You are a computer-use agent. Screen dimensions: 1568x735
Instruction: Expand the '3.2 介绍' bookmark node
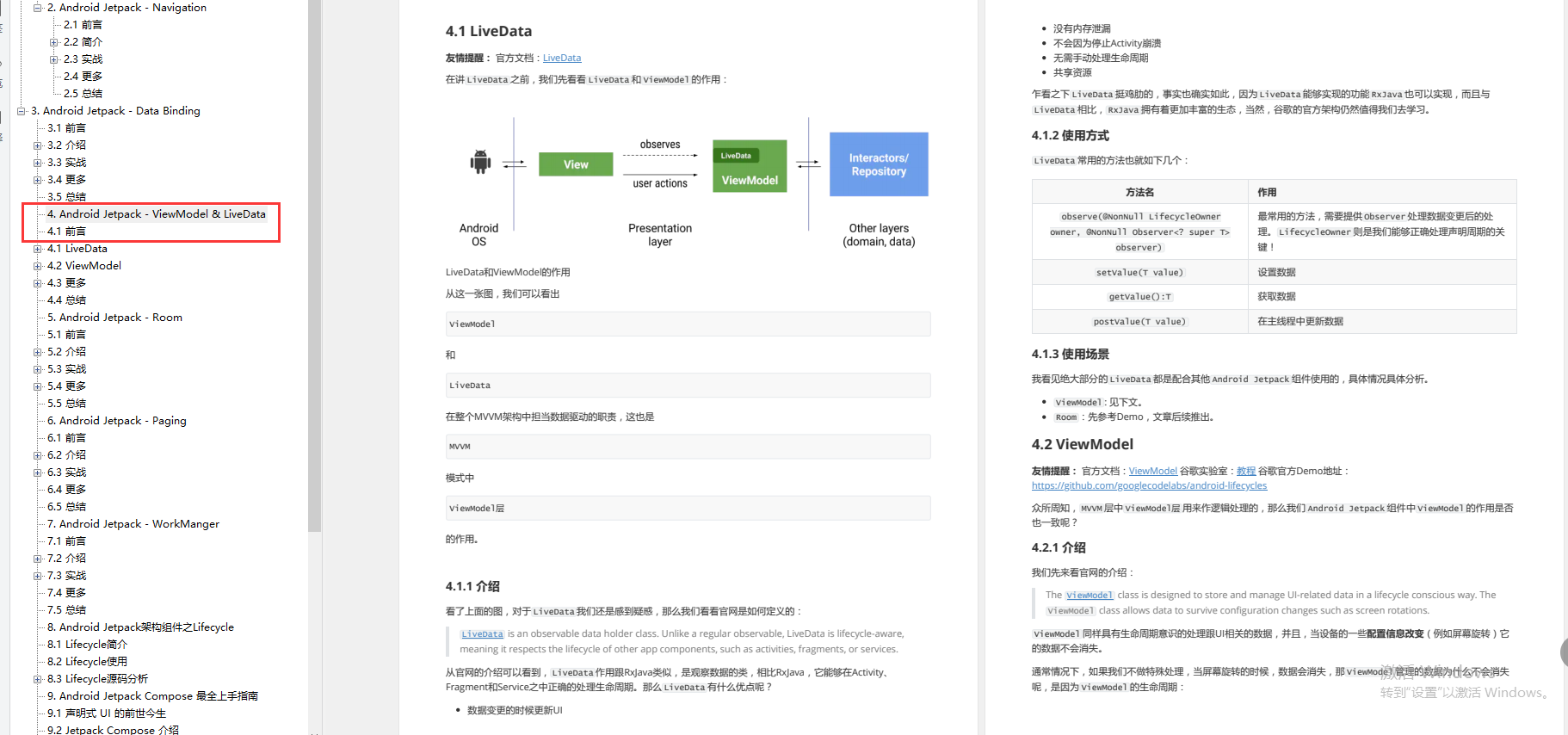[37, 145]
